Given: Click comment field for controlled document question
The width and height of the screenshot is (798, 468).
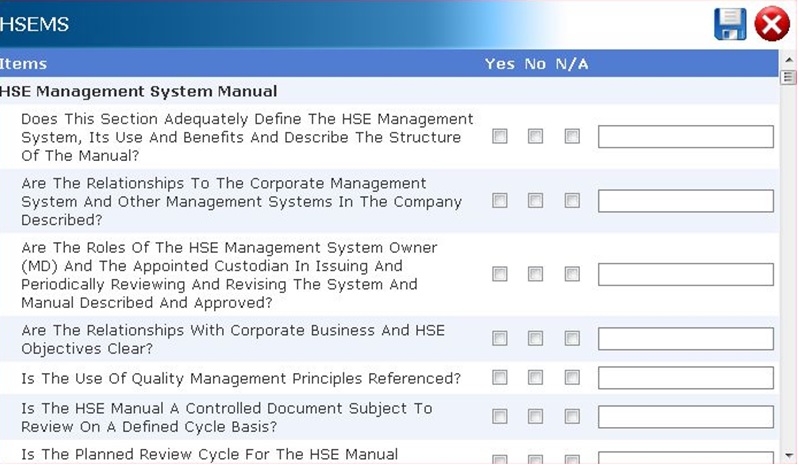Looking at the screenshot, I should tap(685, 416).
